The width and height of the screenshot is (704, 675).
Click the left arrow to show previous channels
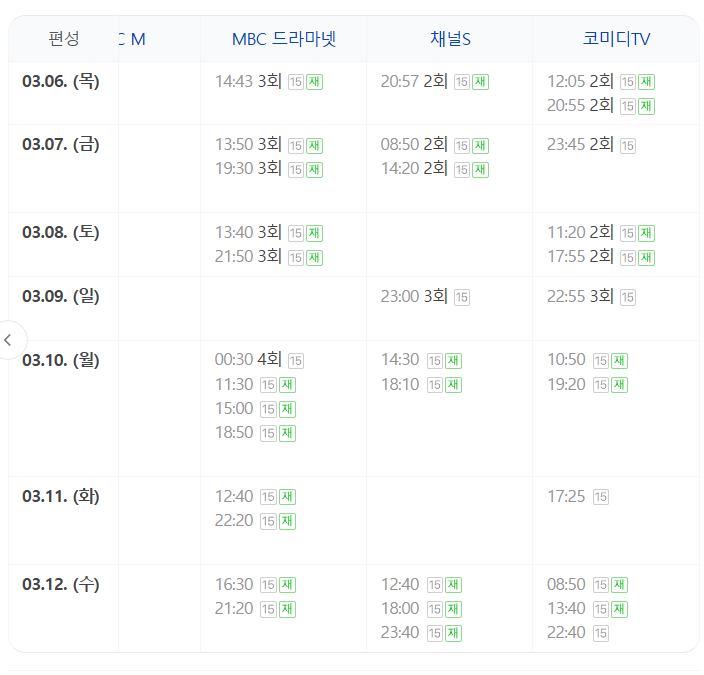[8, 340]
